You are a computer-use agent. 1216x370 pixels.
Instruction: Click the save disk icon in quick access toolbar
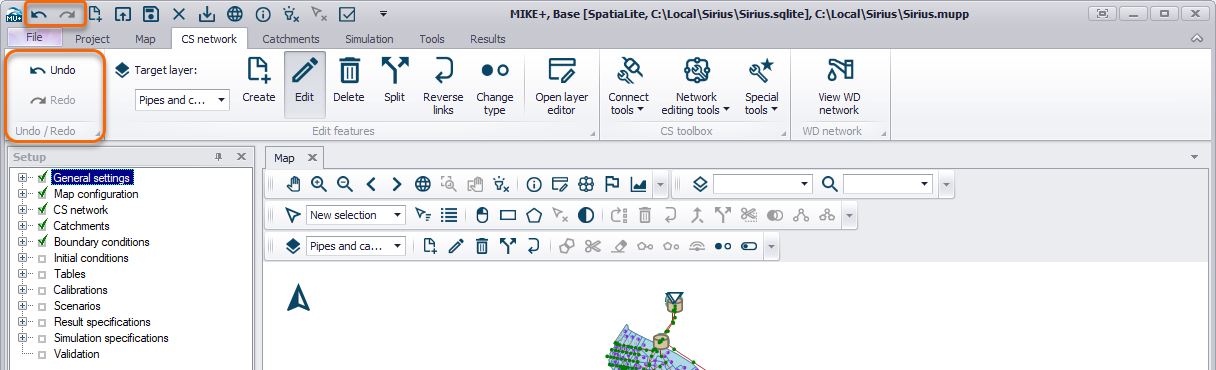point(150,14)
